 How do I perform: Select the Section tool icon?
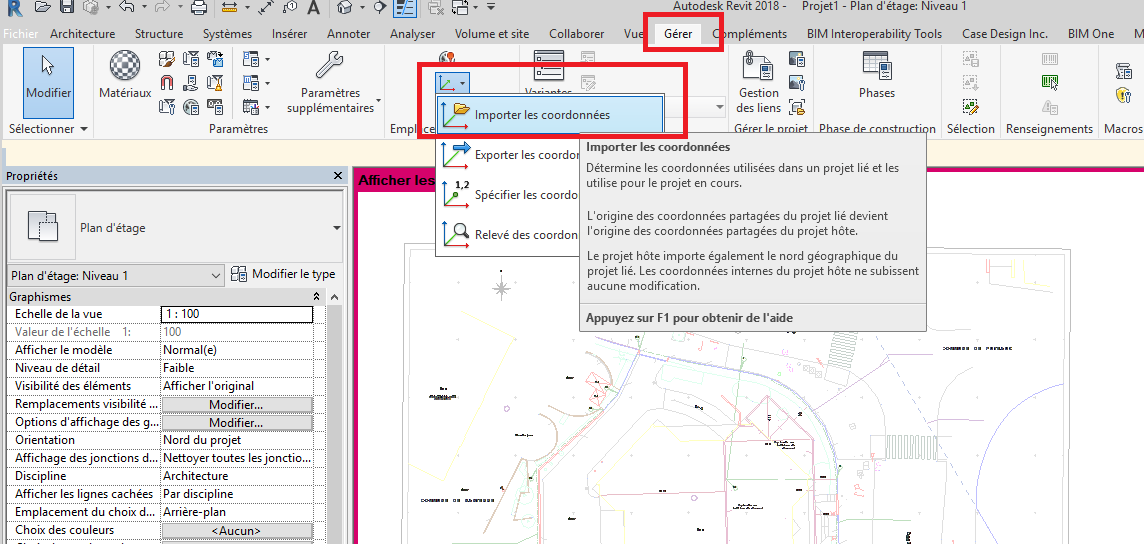coord(379,8)
